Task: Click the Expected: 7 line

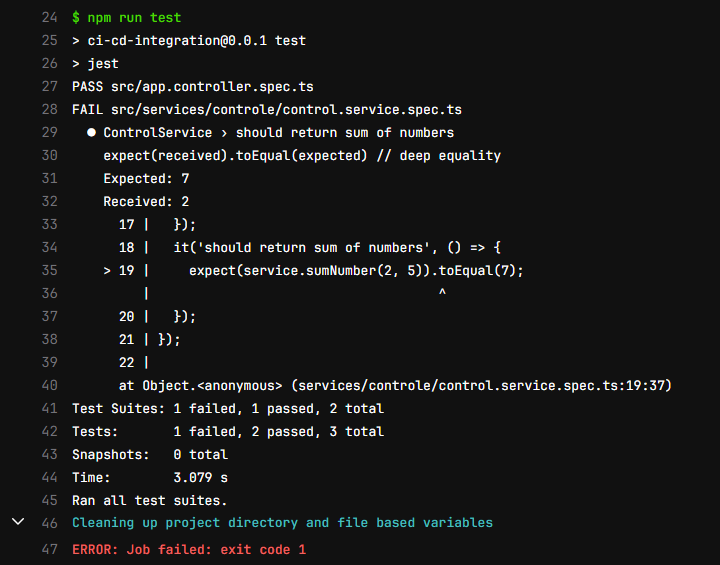Action: (146, 179)
